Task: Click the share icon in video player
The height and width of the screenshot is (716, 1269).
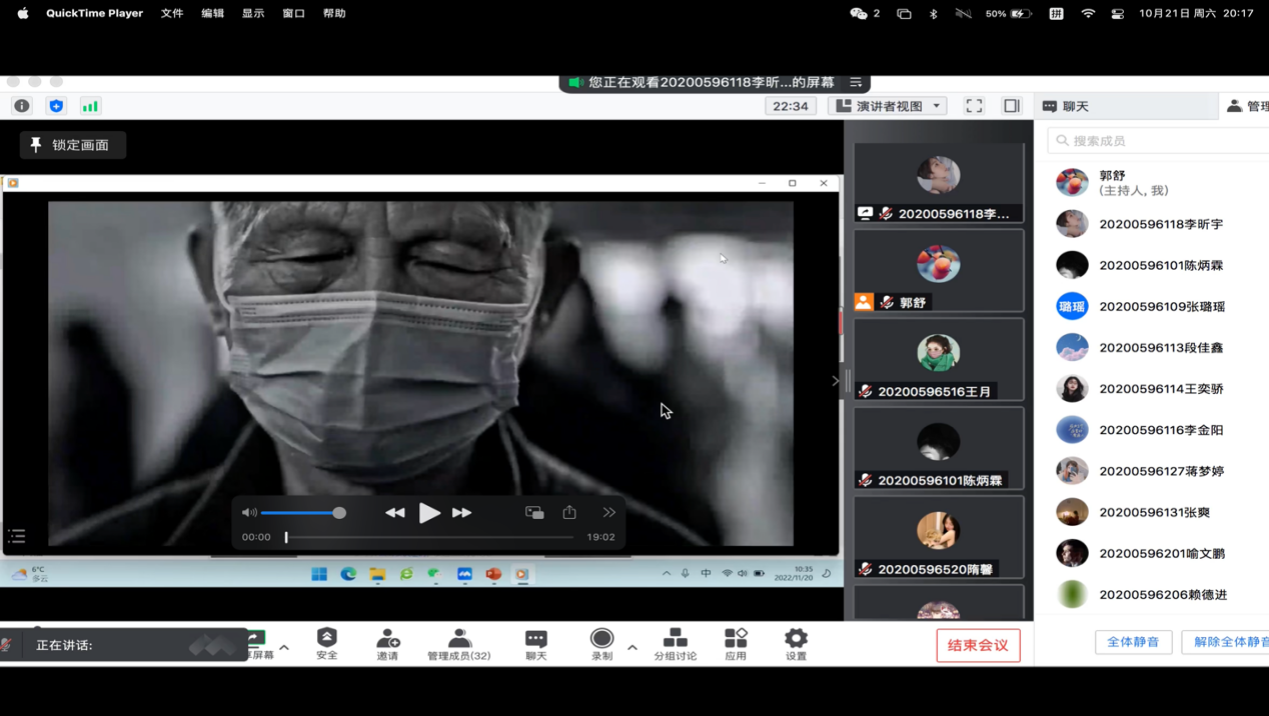Action: [570, 512]
